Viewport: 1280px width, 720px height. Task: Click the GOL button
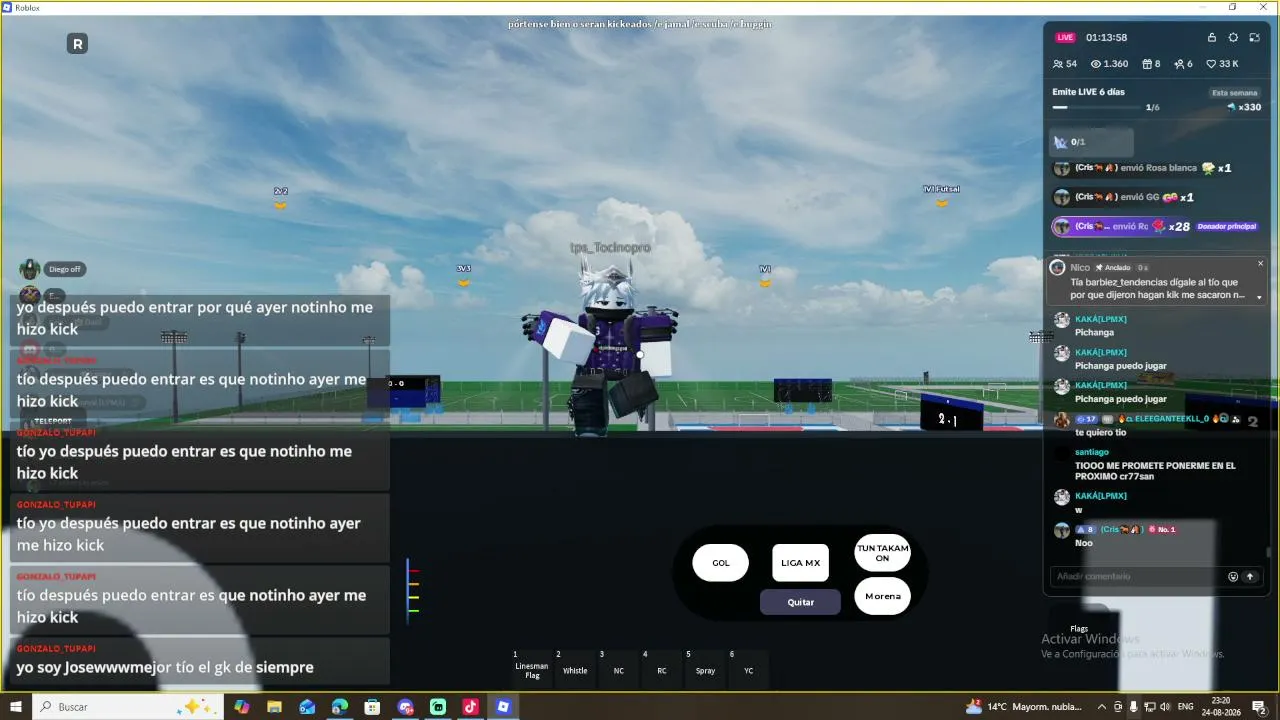[x=721, y=563]
